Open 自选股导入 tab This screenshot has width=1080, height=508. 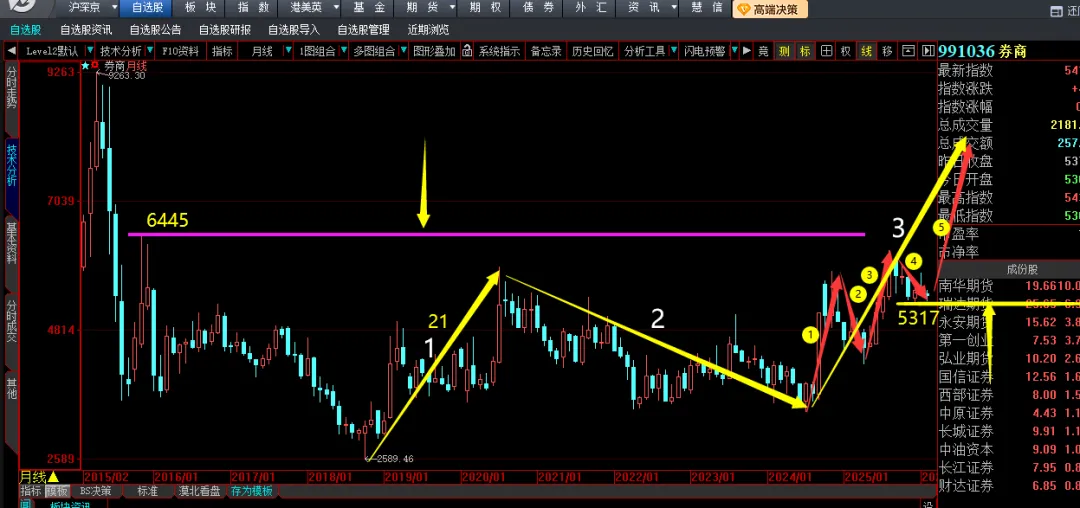coord(294,30)
